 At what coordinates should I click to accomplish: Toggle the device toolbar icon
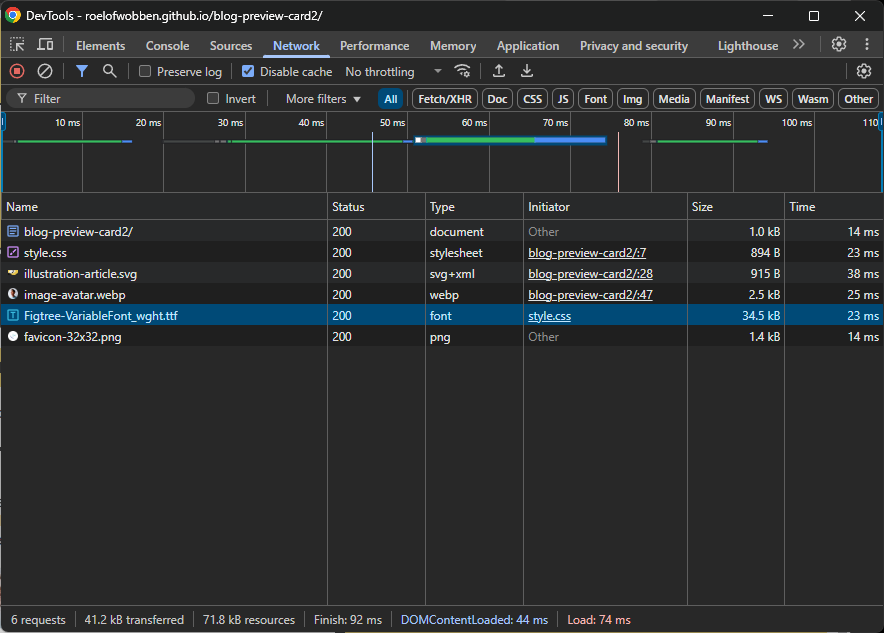click(x=45, y=45)
